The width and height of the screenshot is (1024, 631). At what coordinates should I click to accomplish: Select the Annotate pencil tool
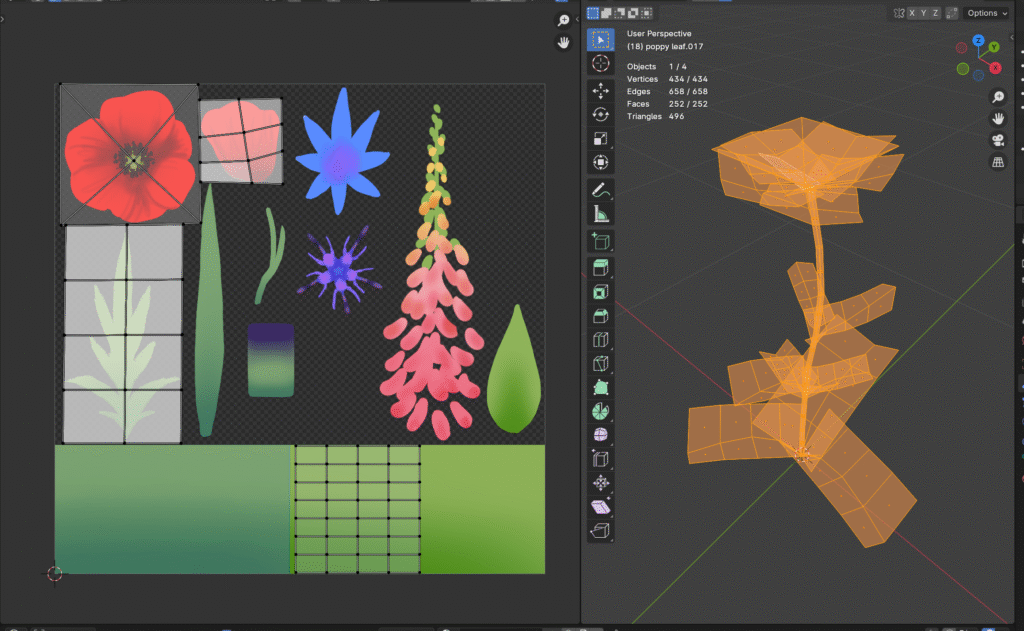coord(600,188)
